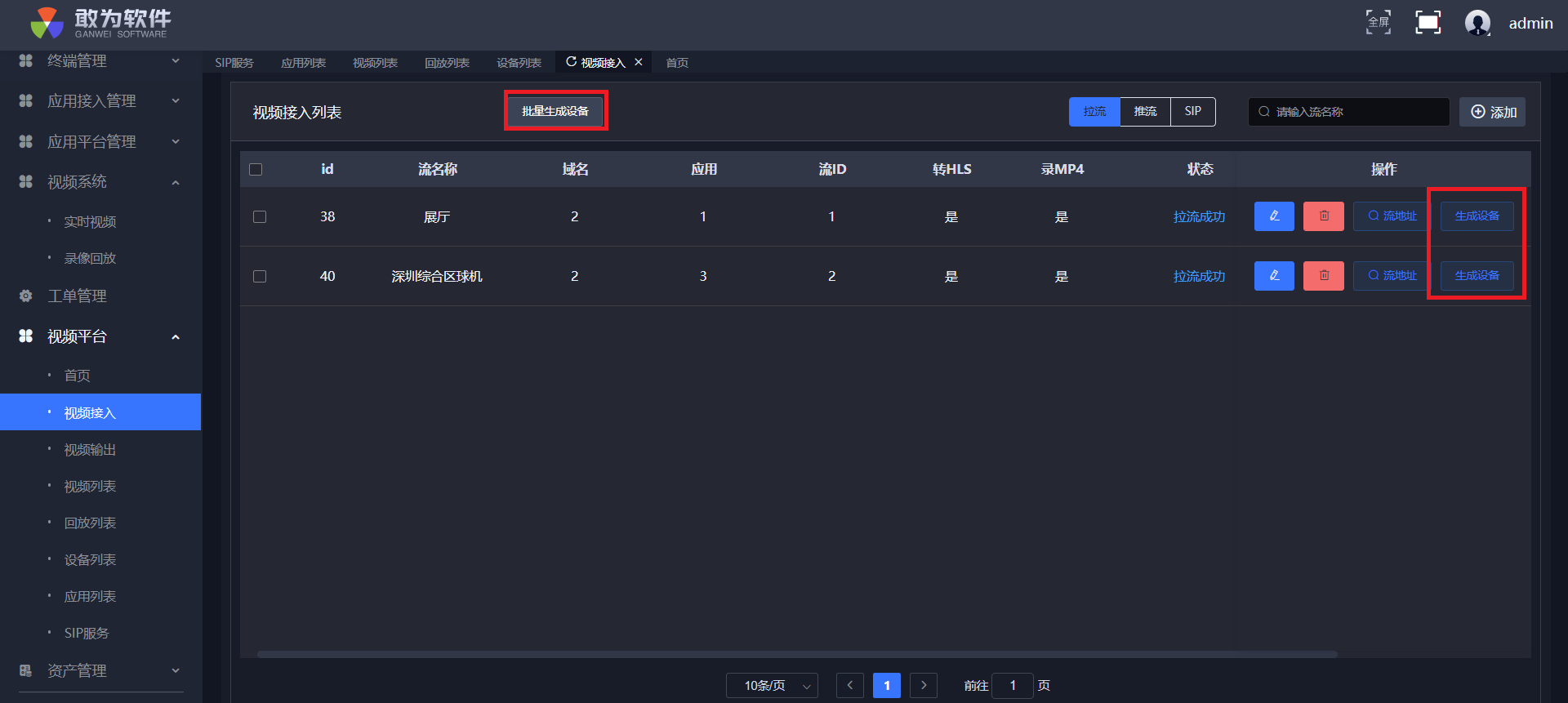Click 流地址 button for 展厅
The image size is (1568, 703).
point(1392,216)
